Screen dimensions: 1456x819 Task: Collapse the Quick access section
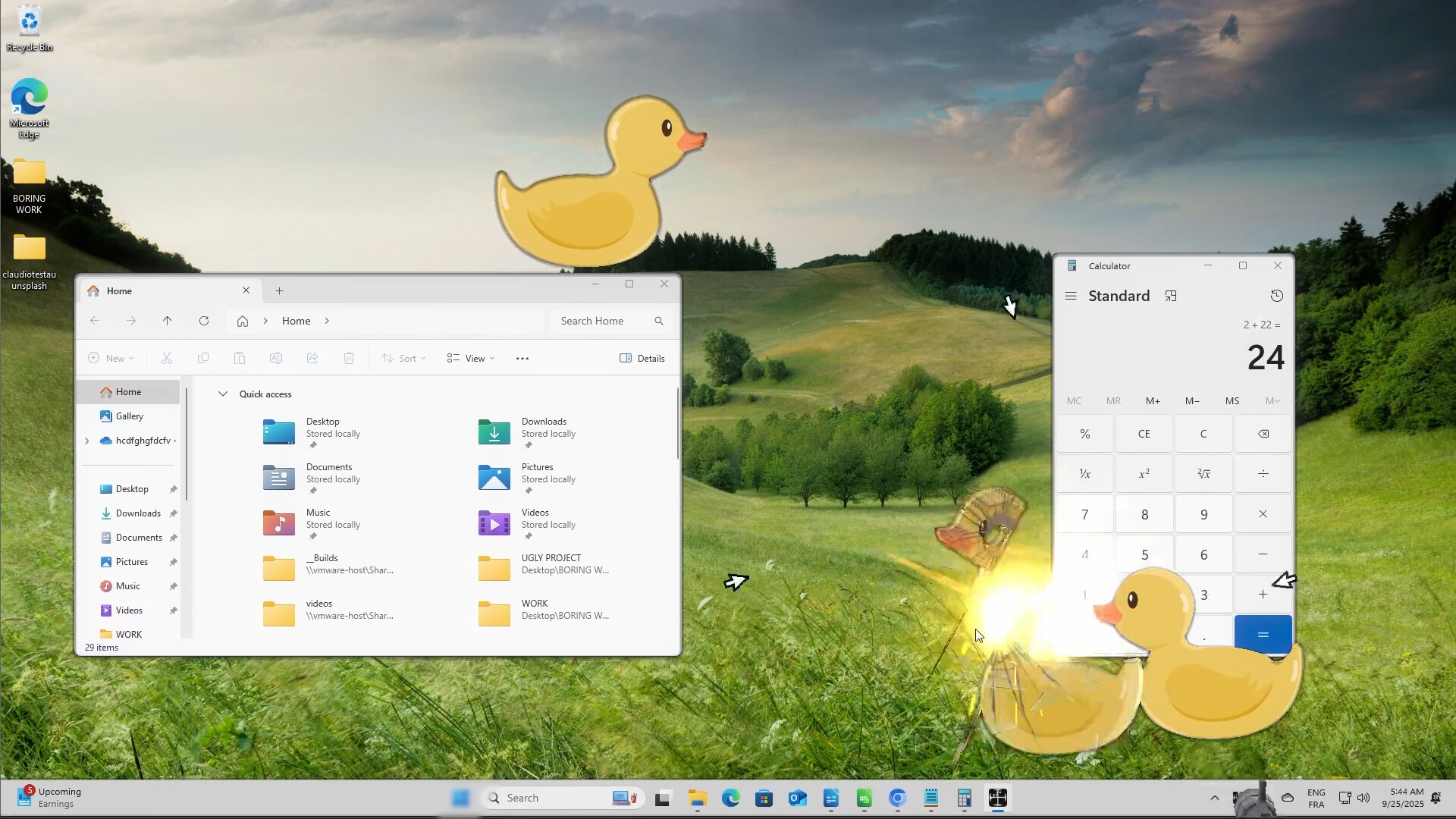click(223, 394)
